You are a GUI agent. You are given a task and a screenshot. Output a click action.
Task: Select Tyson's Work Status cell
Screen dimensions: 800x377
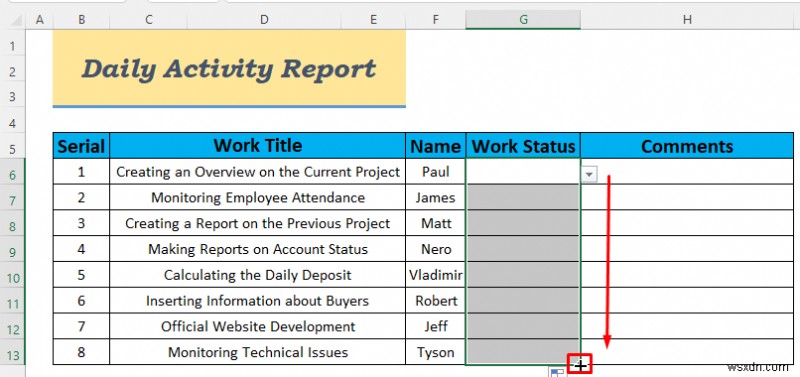(x=523, y=352)
